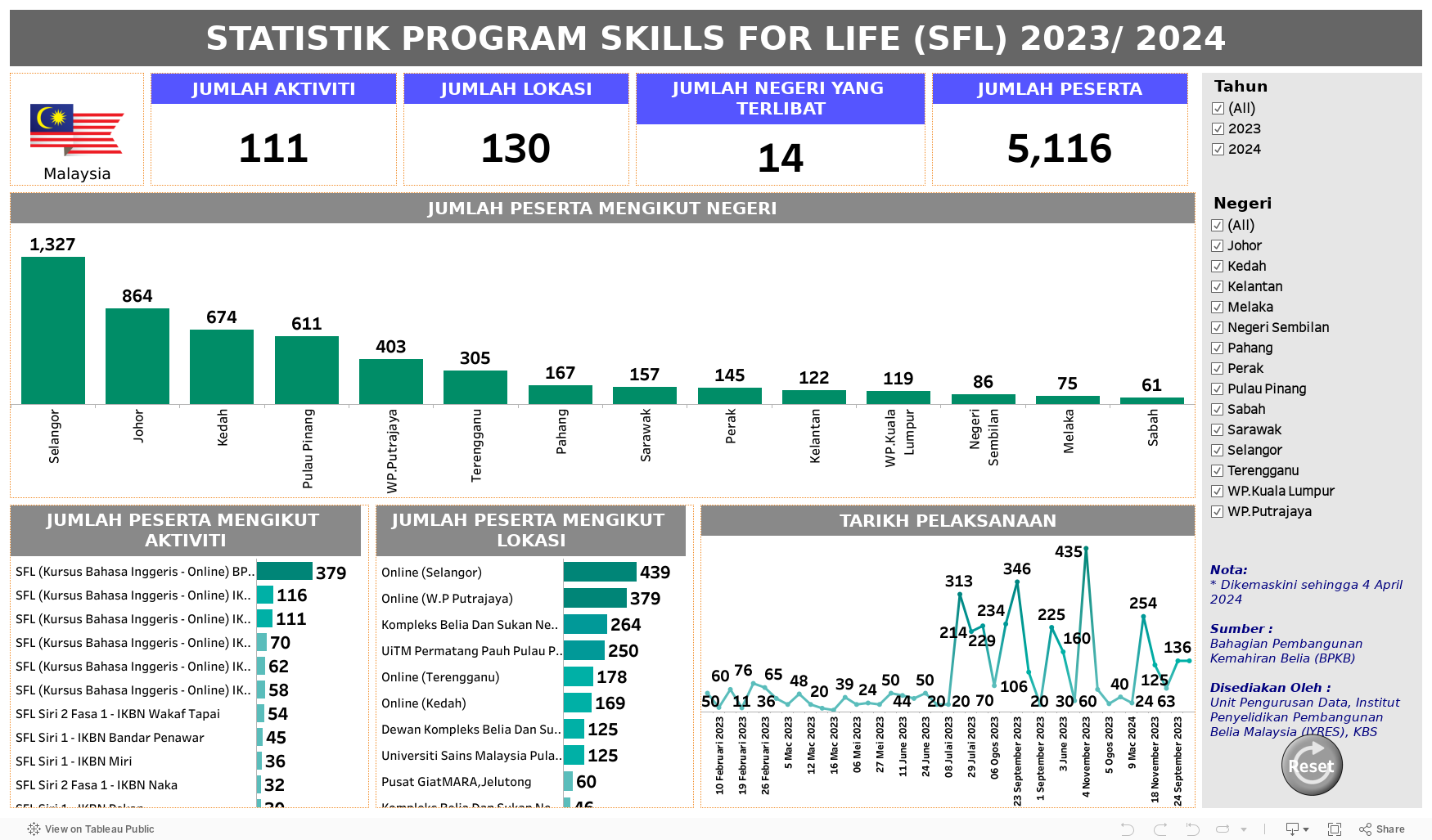1432x840 pixels.
Task: Click the 346 data point on line chart
Action: (1016, 583)
